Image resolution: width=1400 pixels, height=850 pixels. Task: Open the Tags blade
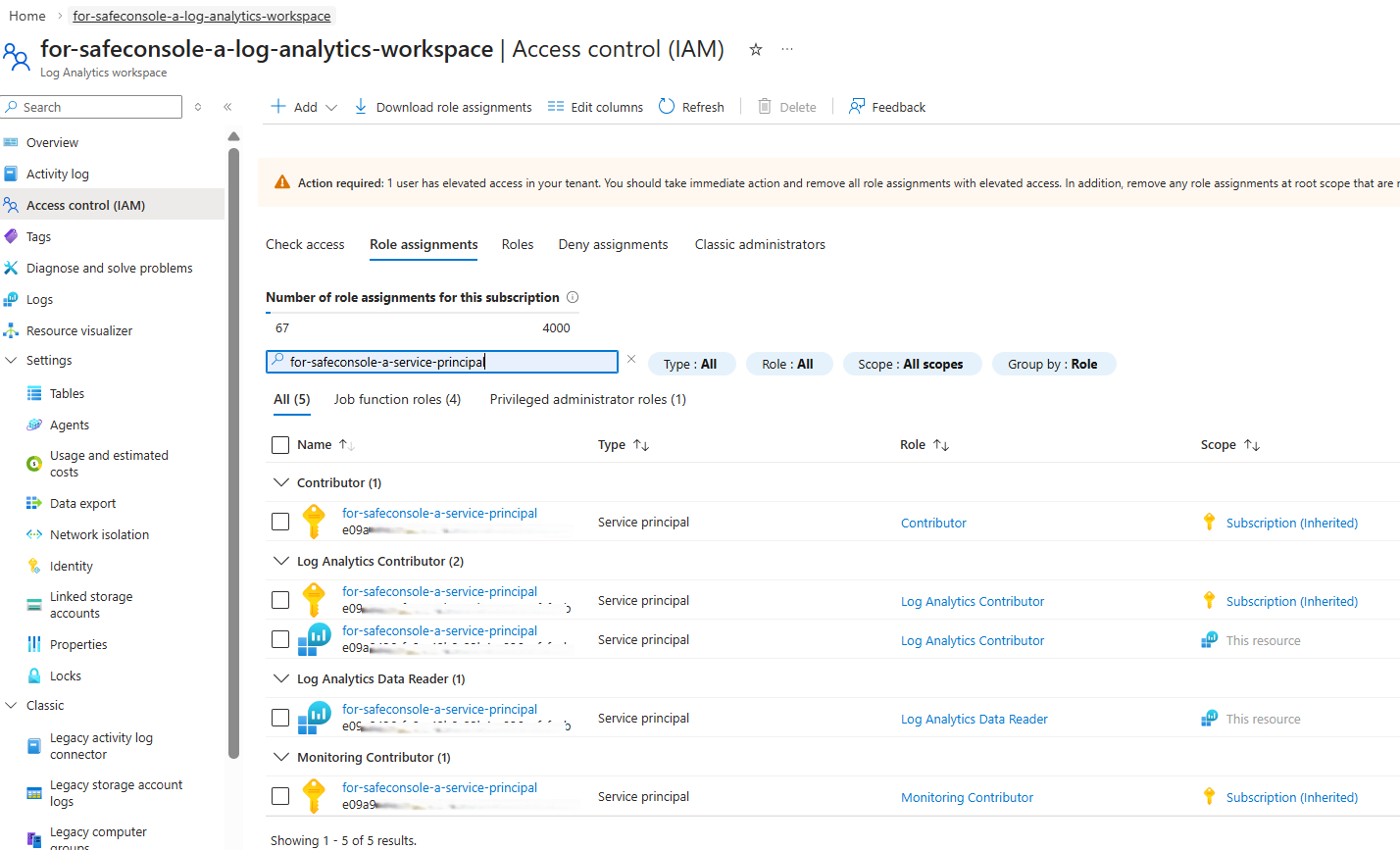tap(38, 236)
